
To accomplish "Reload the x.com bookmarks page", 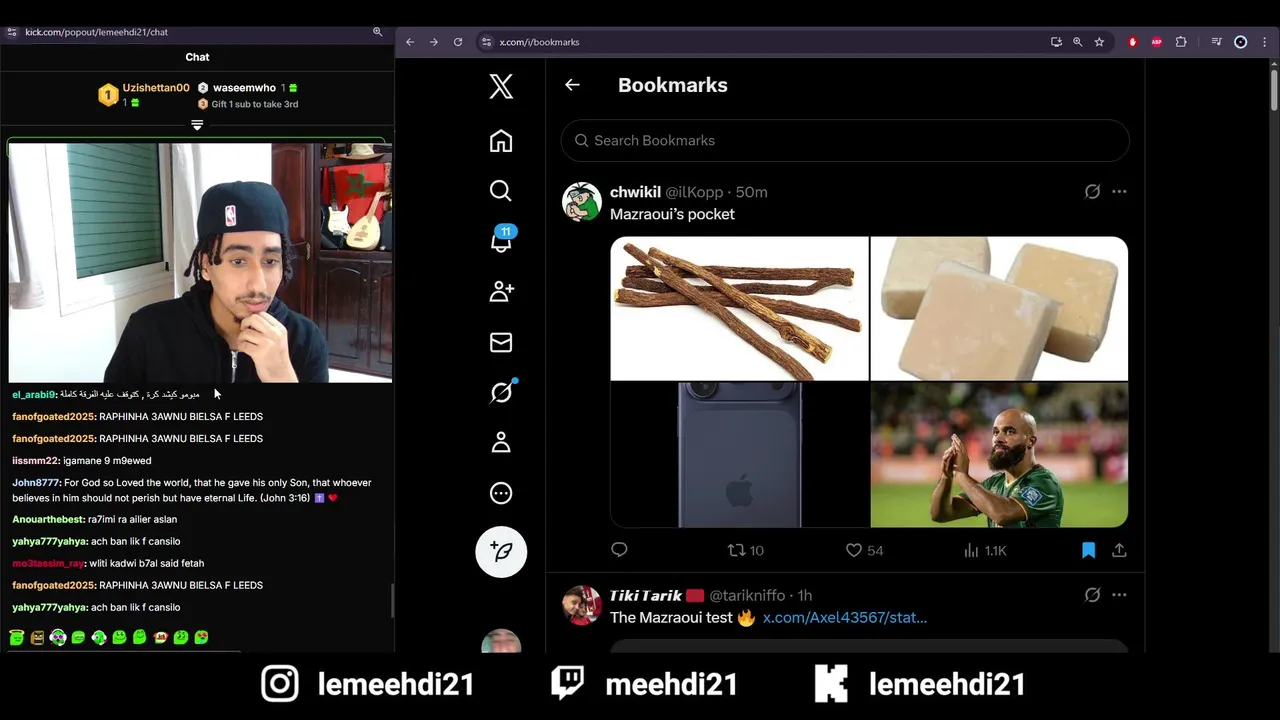I will 458,42.
